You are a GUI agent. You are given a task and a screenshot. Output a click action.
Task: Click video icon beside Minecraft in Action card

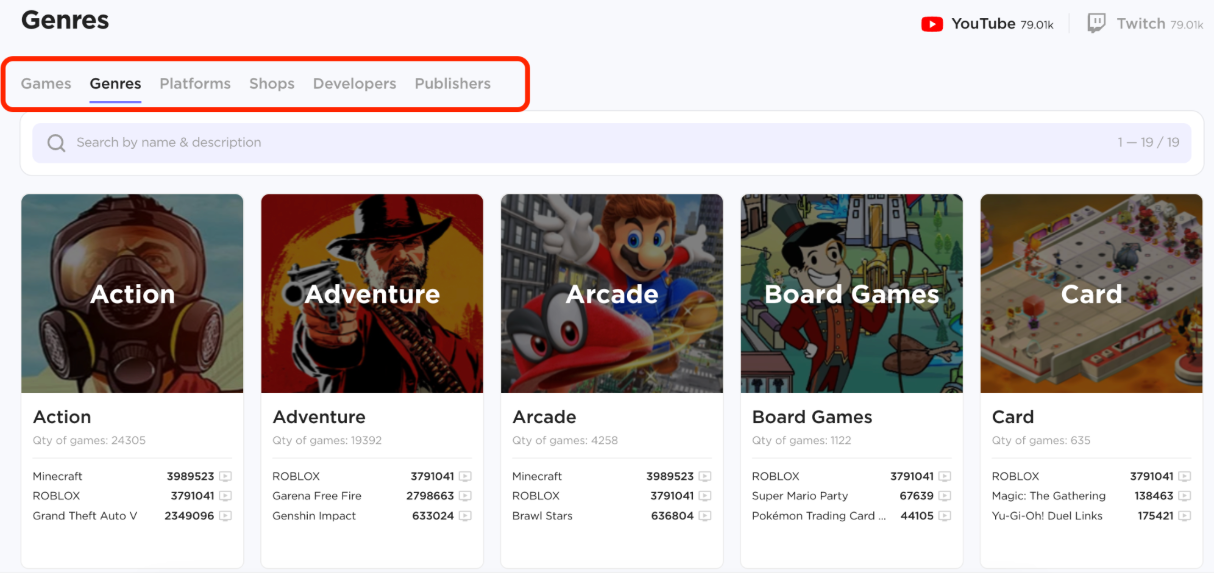(225, 477)
